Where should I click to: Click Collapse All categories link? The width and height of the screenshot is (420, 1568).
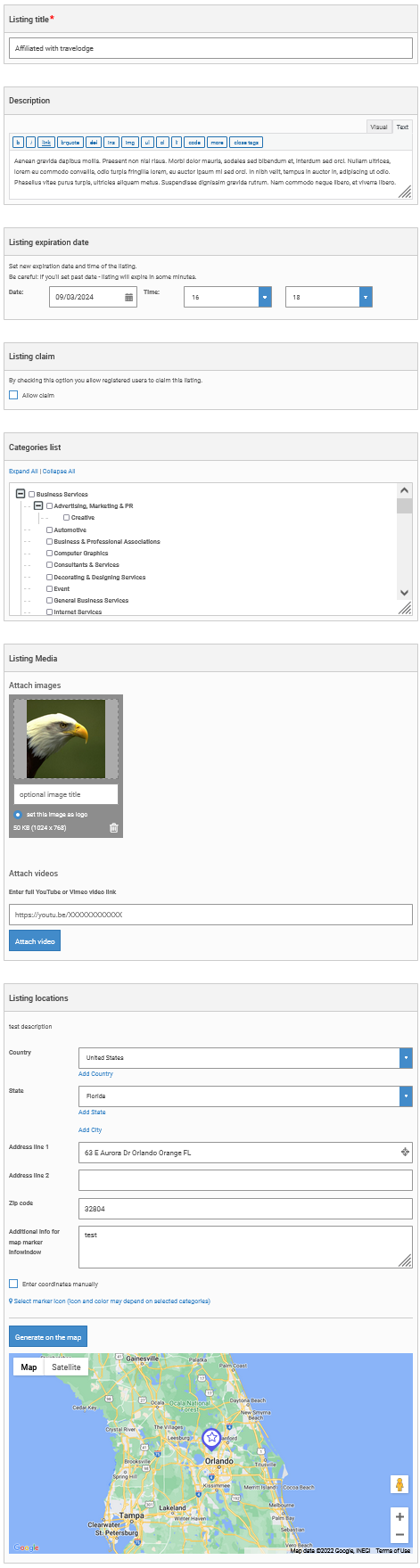click(x=59, y=472)
